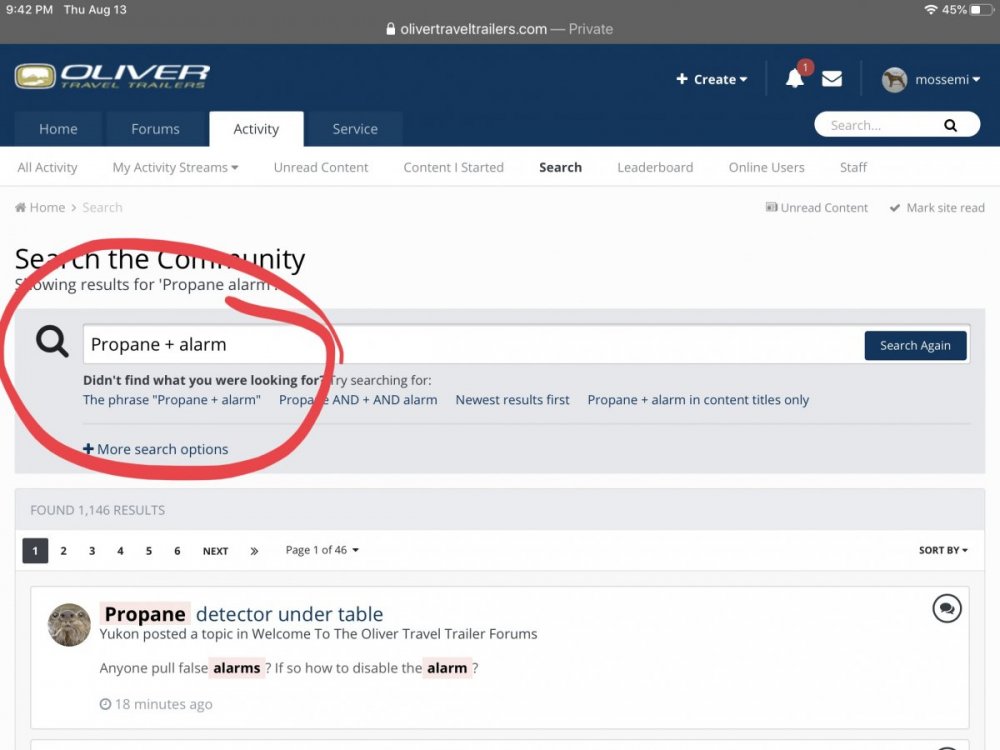
Task: Open the Create dropdown menu
Action: [x=712, y=79]
